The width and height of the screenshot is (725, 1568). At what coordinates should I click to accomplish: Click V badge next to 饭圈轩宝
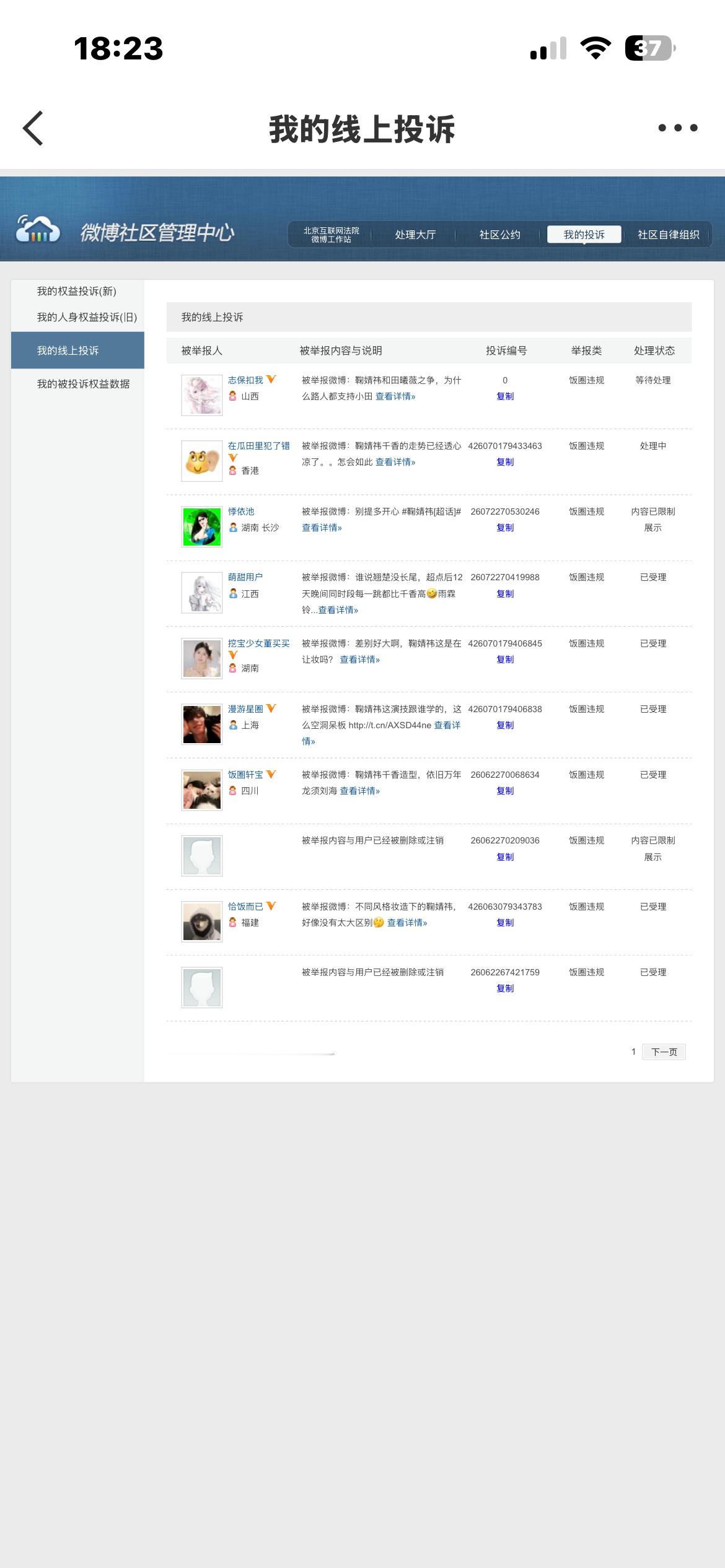point(271,774)
